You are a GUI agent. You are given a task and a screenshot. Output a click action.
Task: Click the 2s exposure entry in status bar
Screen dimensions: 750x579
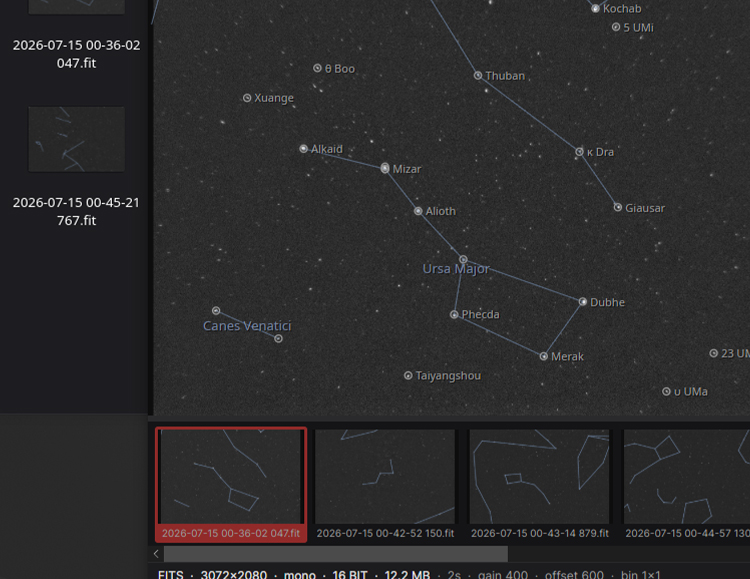(x=454, y=574)
